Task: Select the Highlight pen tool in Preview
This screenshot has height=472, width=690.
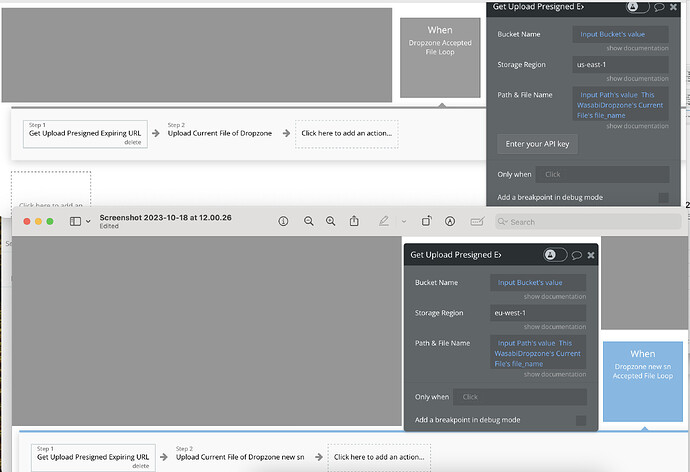Action: pos(384,221)
